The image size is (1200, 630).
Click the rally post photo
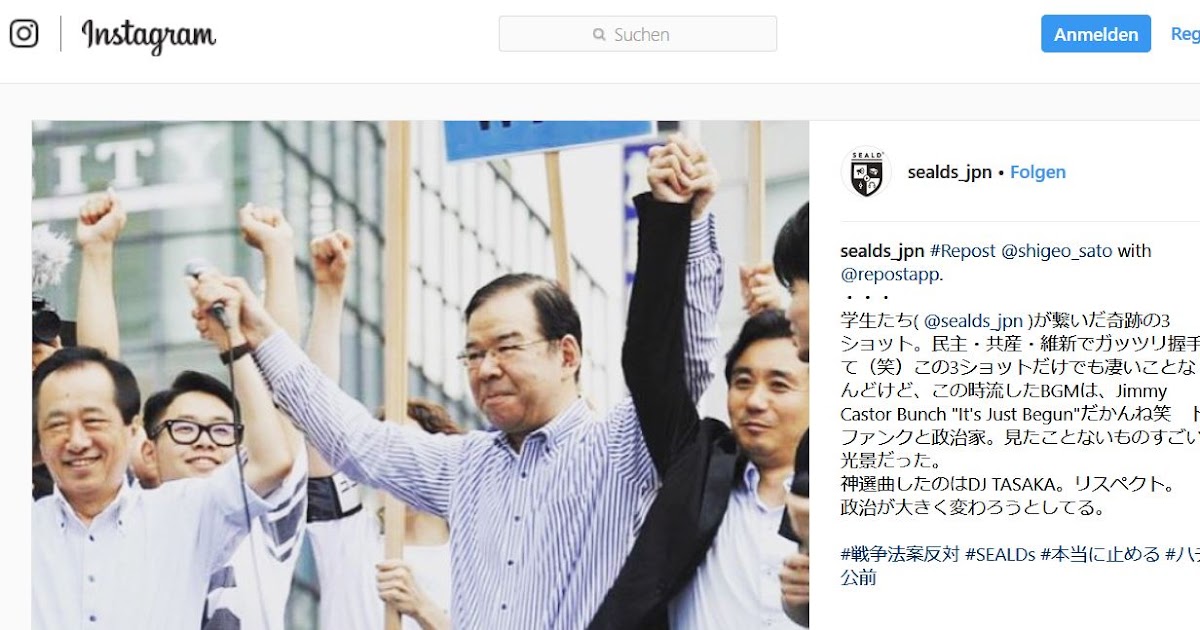[x=420, y=375]
